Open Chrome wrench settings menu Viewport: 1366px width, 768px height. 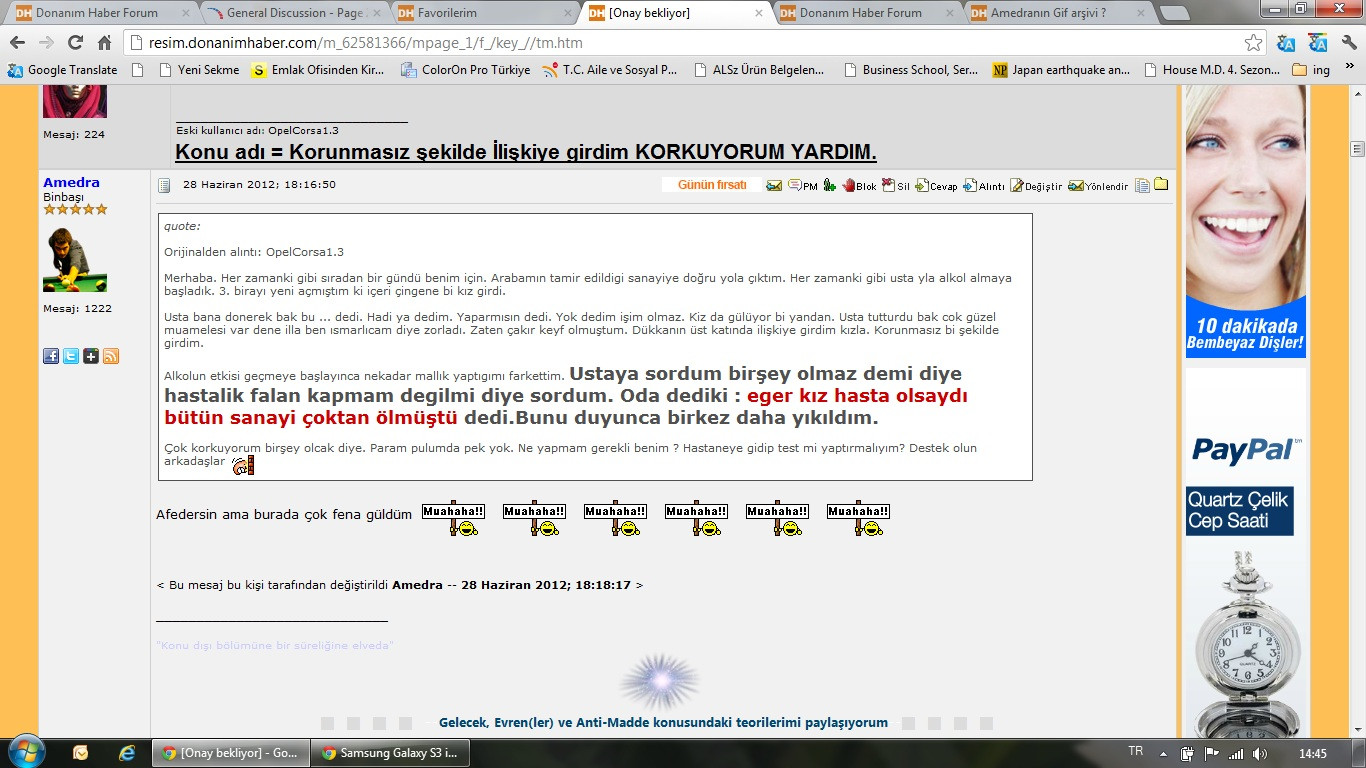(x=1349, y=43)
